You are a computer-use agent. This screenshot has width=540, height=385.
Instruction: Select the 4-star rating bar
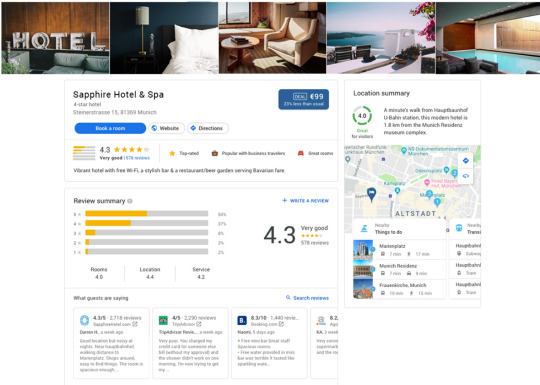pyautogui.click(x=147, y=223)
